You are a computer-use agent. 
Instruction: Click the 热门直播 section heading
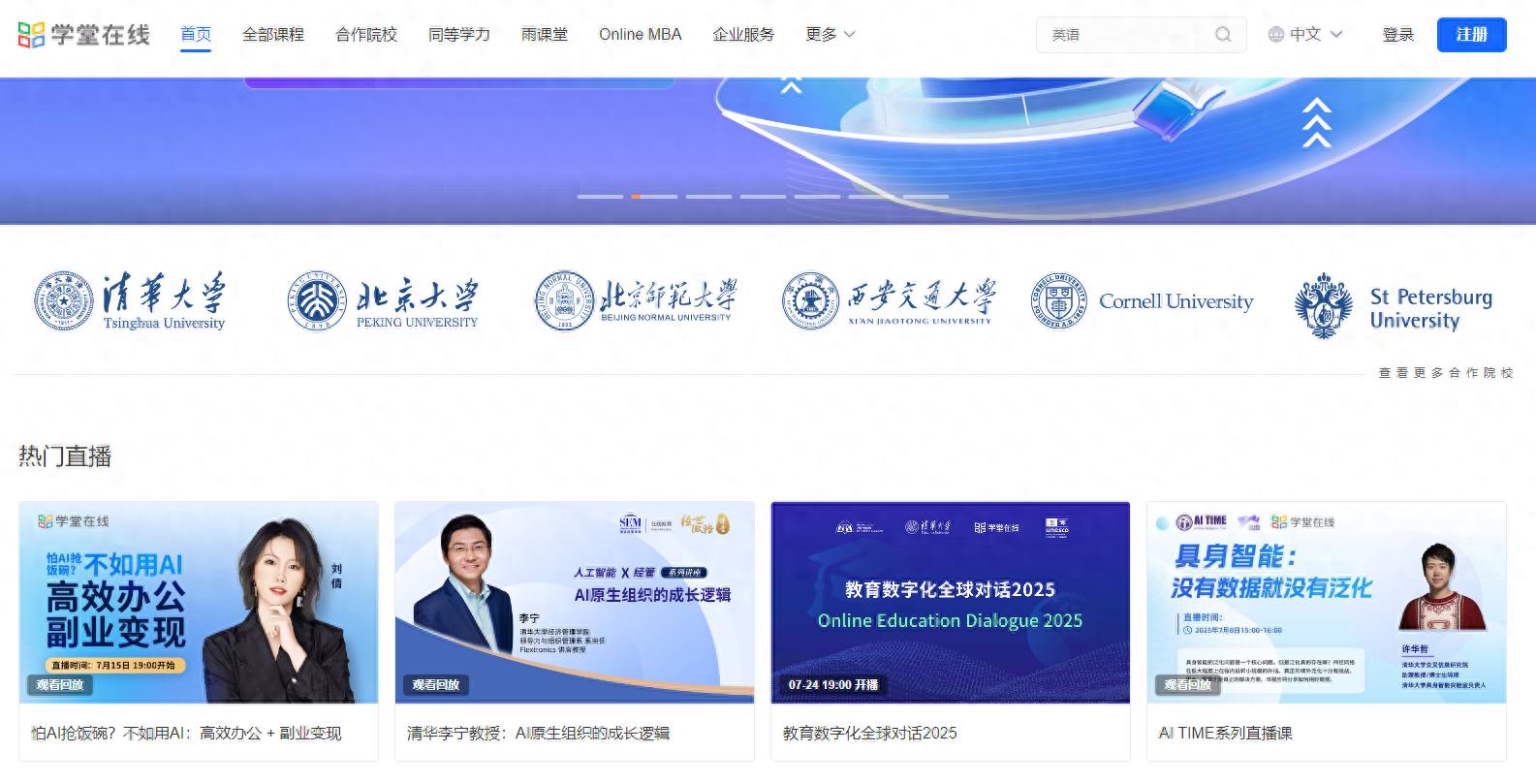point(65,456)
